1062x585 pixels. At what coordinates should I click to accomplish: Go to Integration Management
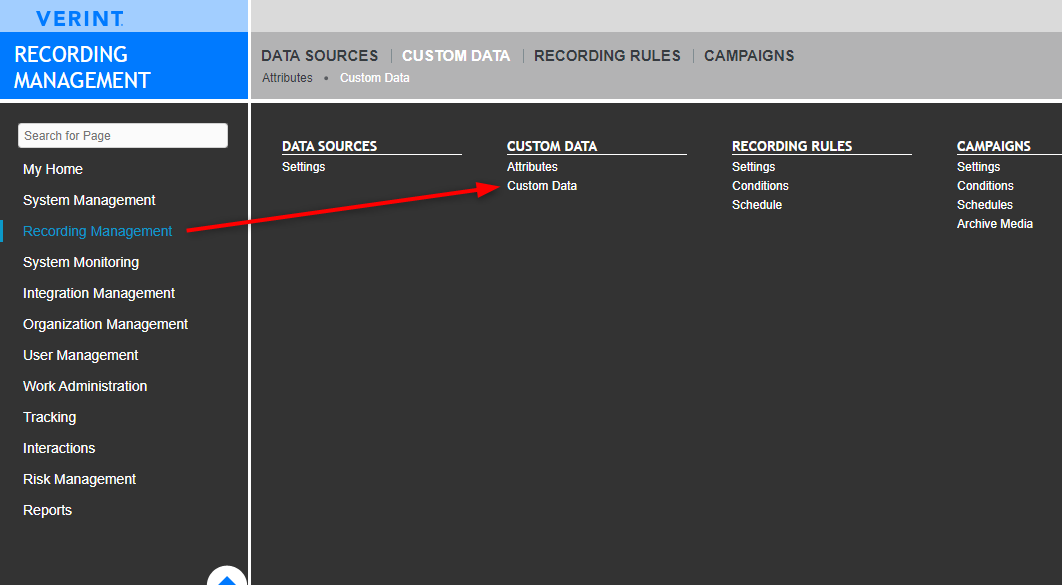click(99, 294)
